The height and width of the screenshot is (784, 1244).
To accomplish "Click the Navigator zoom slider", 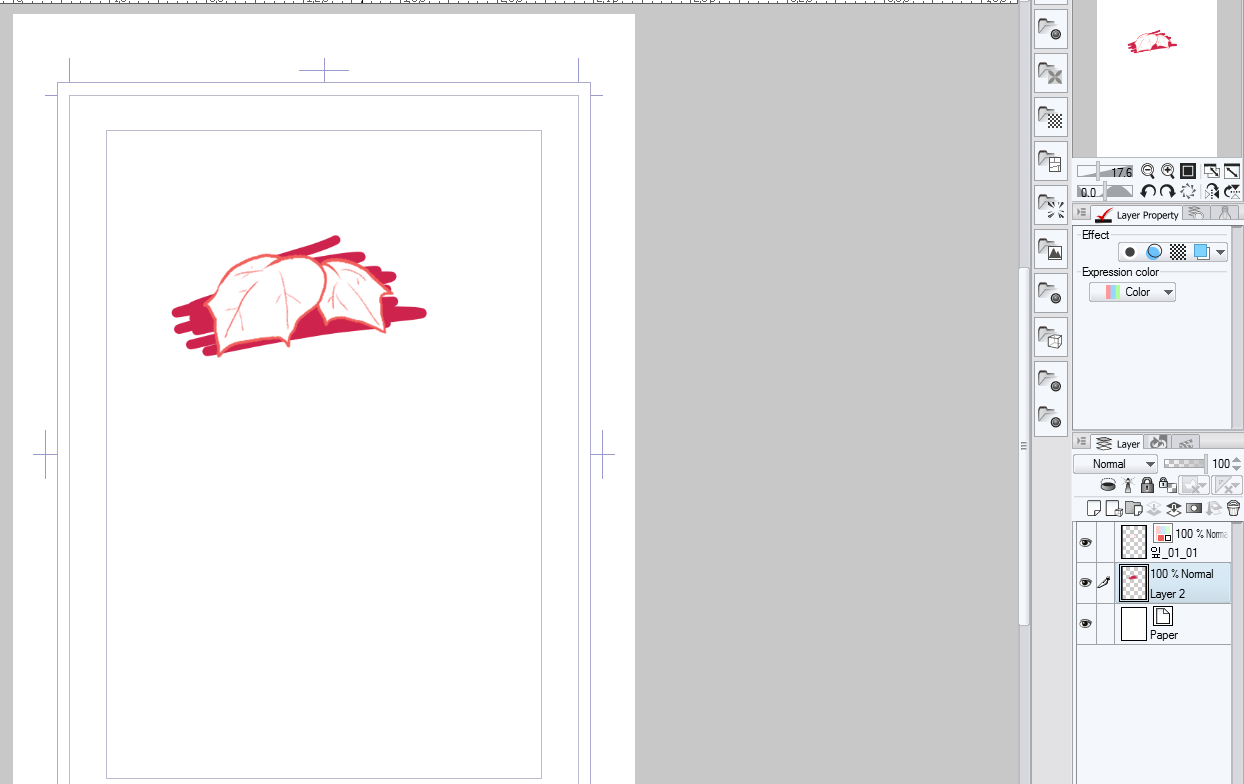I will 1104,171.
